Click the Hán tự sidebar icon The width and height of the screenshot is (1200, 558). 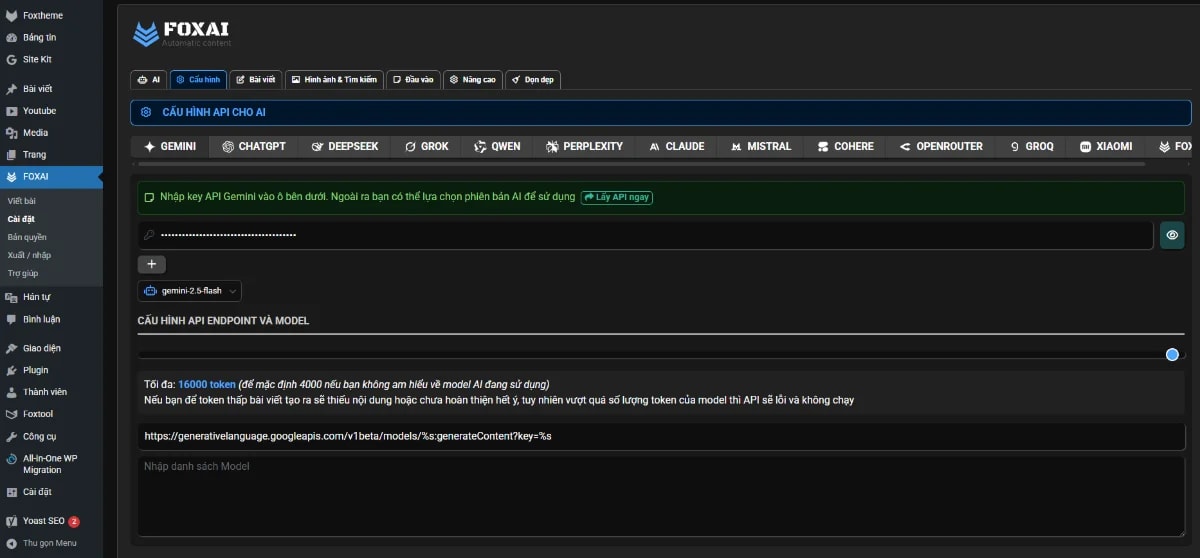click(12, 297)
